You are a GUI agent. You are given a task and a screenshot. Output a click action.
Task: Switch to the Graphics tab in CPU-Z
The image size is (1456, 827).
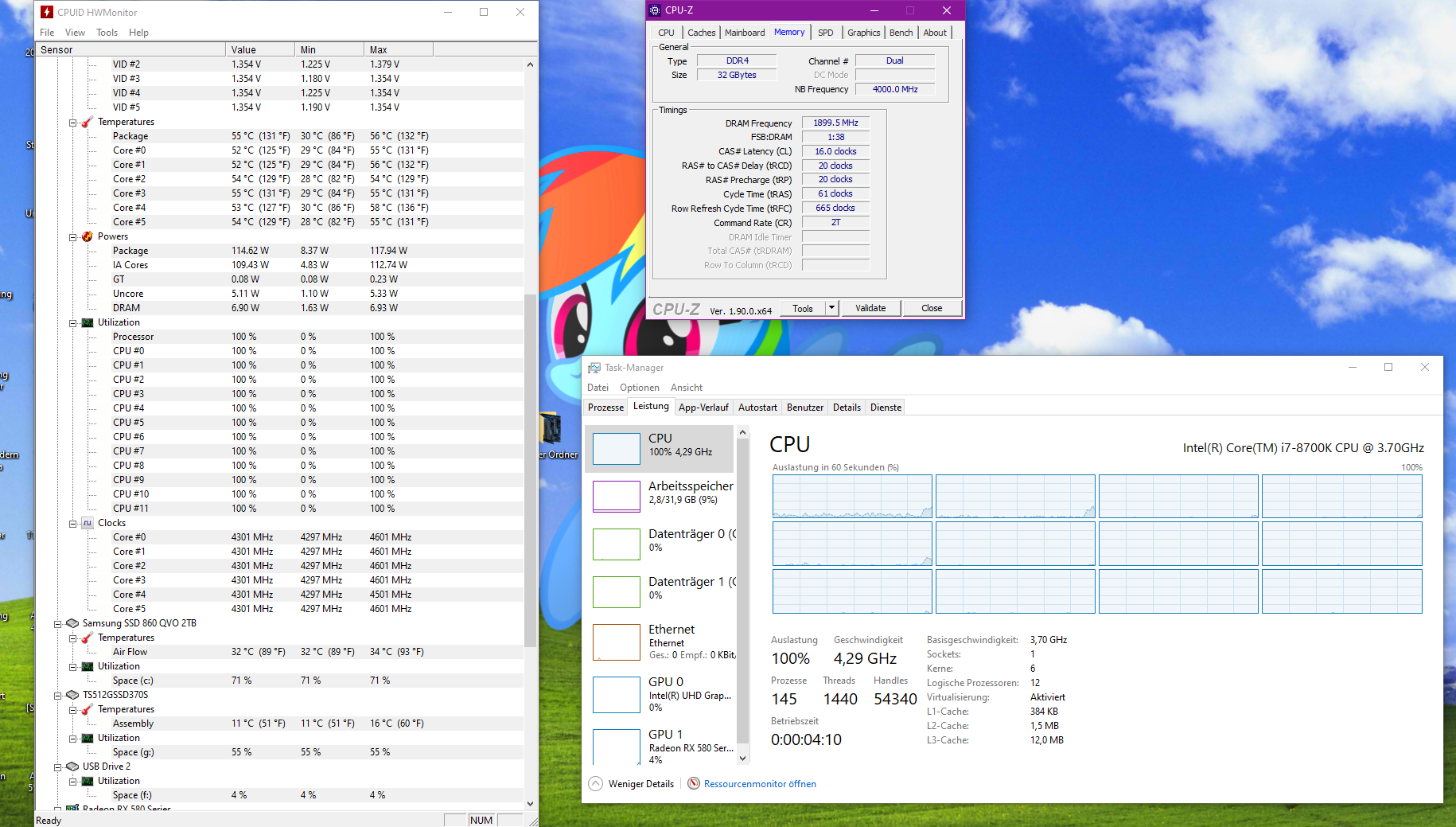pos(863,33)
